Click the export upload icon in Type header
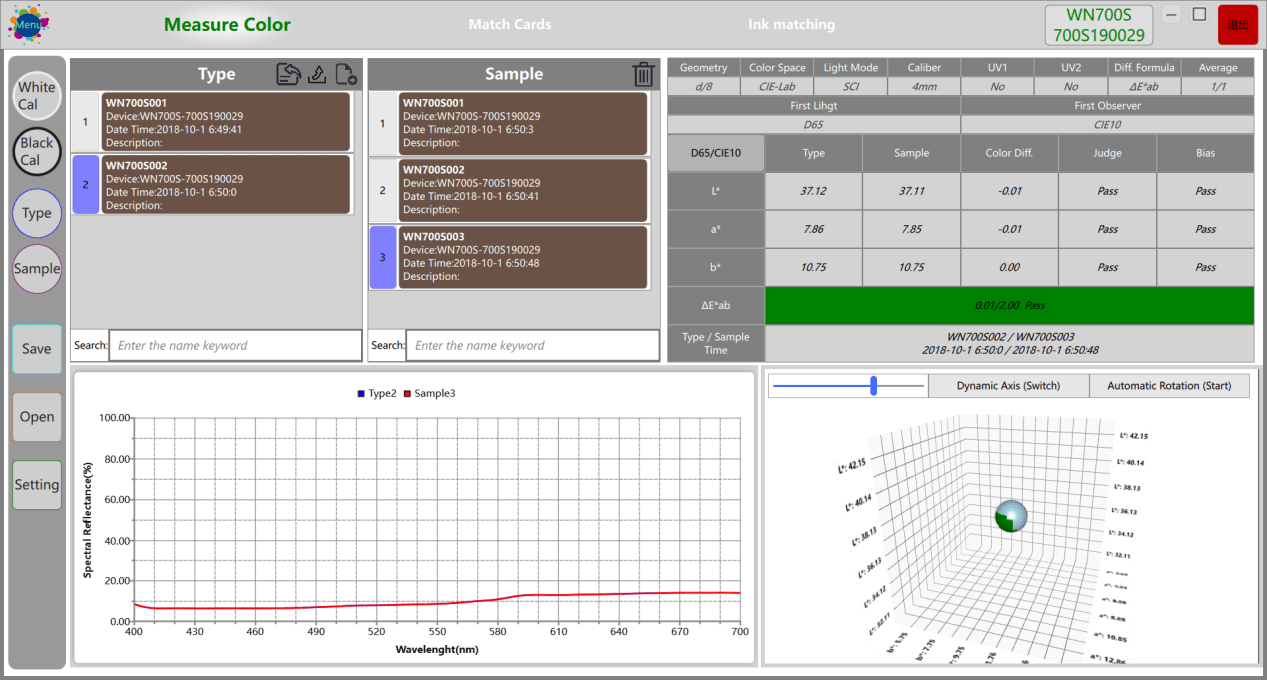 (x=317, y=73)
